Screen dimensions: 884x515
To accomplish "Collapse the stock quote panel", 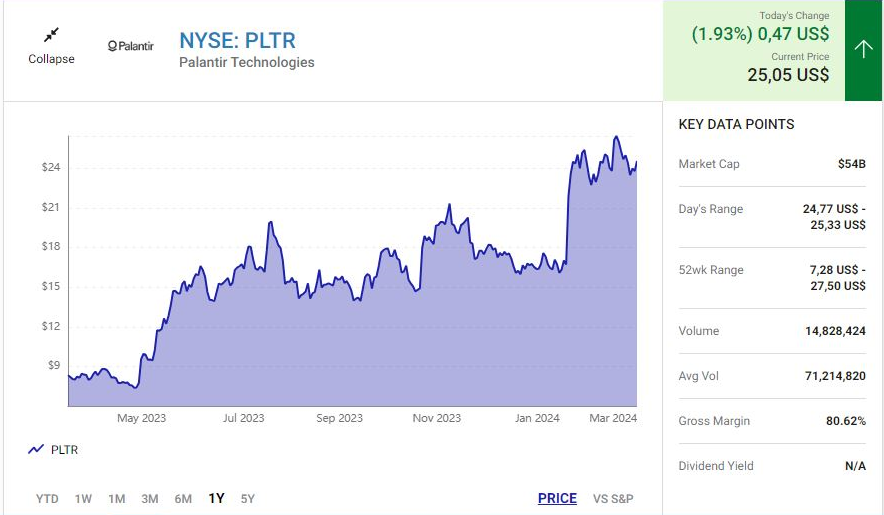I will pyautogui.click(x=51, y=59).
